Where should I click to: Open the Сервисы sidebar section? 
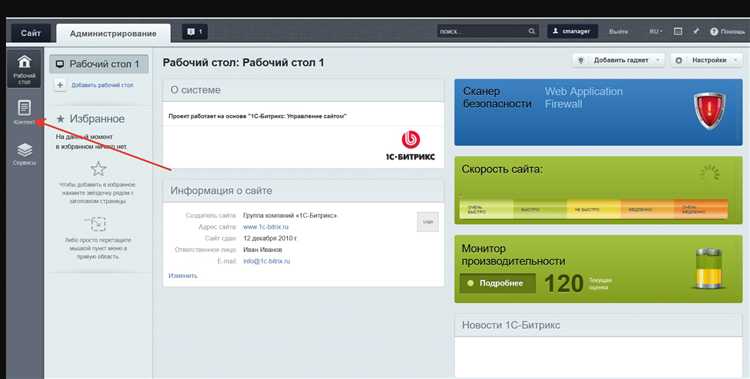(24, 154)
